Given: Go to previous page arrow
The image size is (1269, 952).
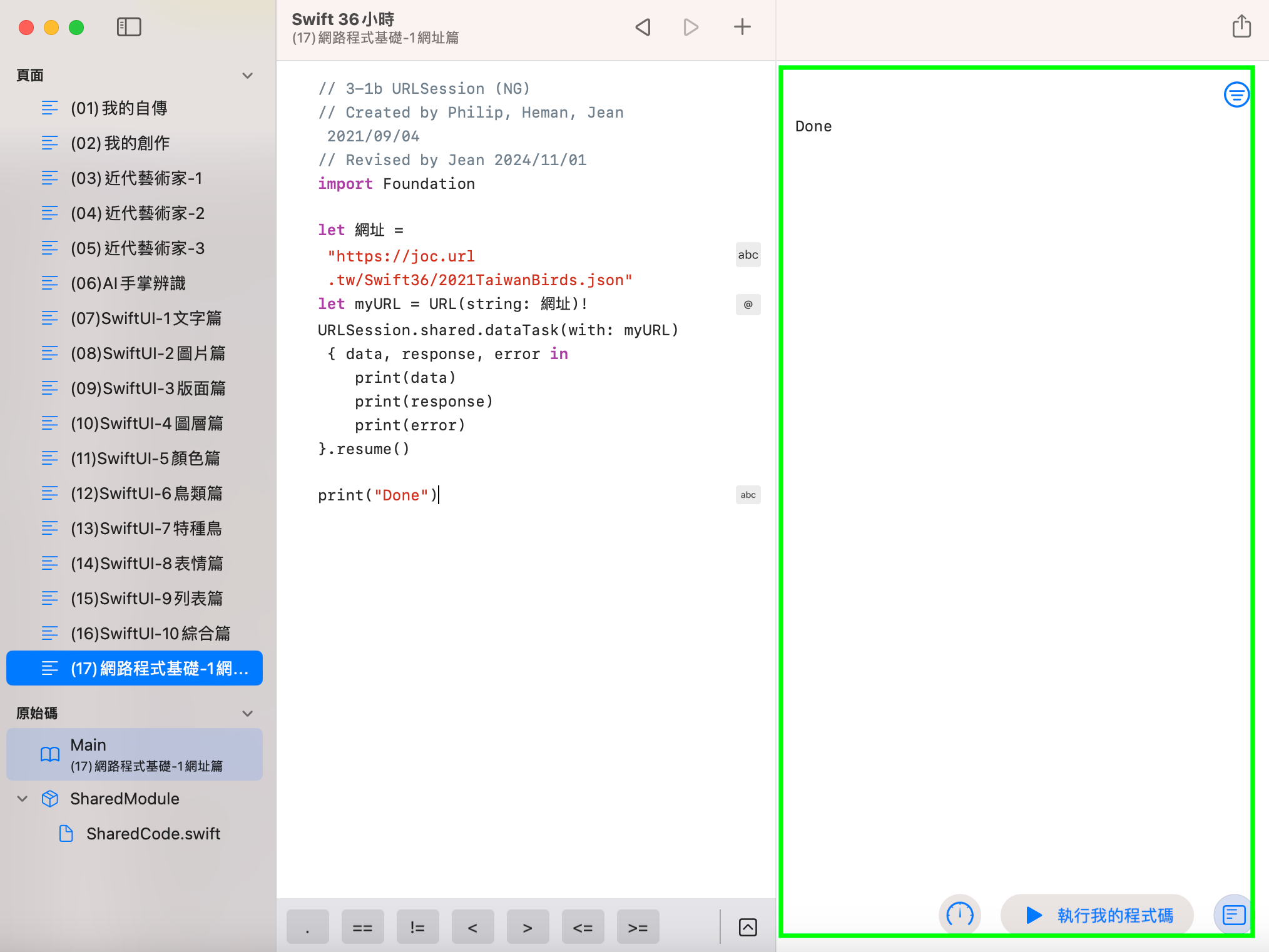Looking at the screenshot, I should click(643, 27).
